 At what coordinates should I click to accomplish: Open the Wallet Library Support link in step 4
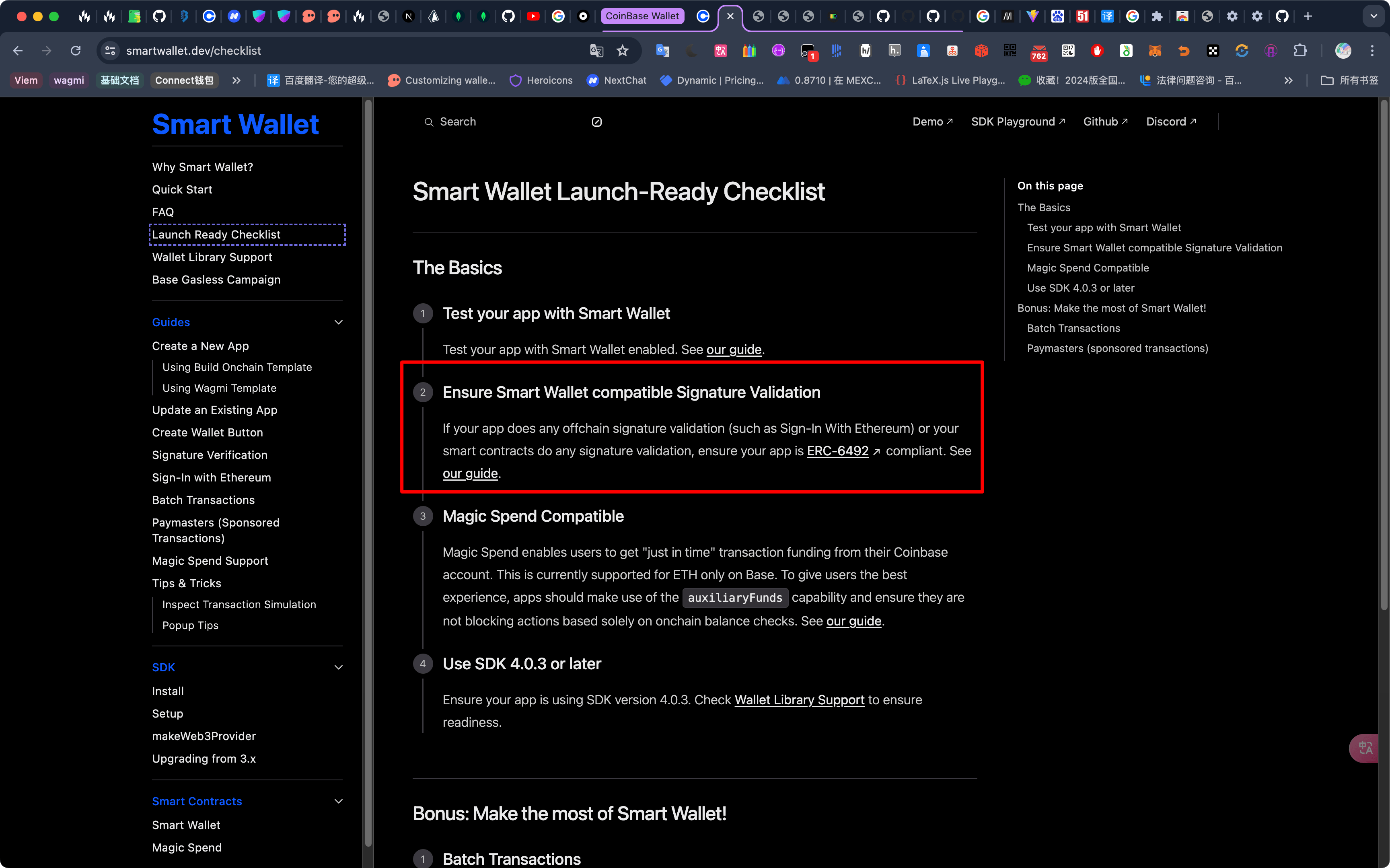(x=800, y=700)
